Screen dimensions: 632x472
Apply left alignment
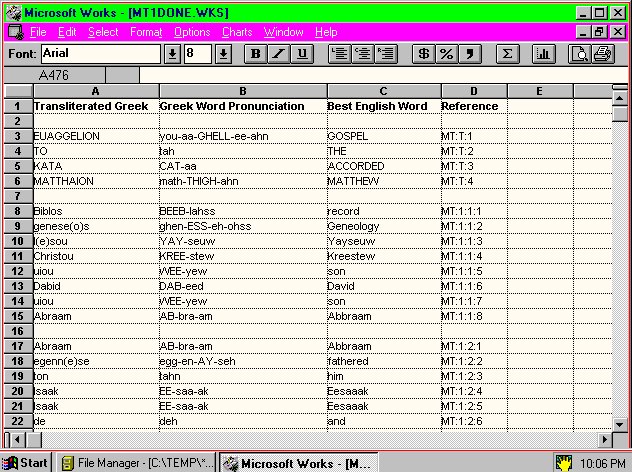tap(340, 54)
